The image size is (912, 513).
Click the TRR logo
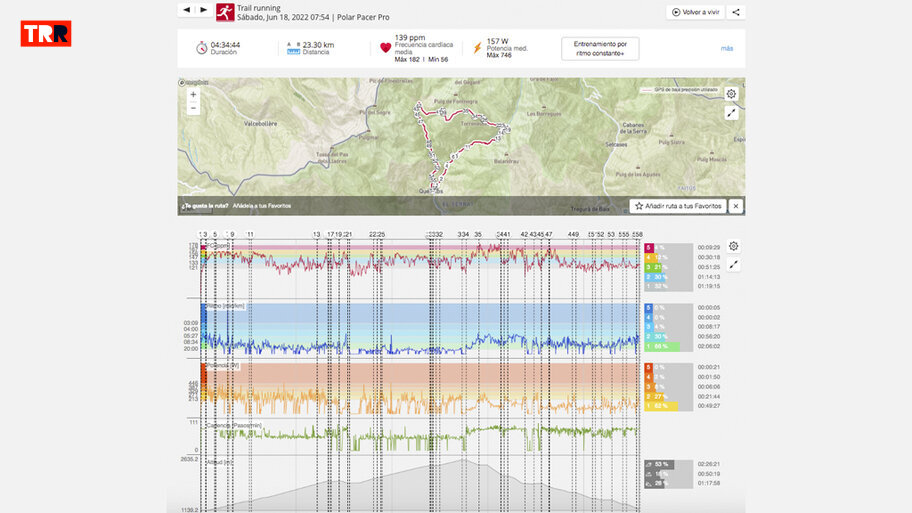point(46,34)
